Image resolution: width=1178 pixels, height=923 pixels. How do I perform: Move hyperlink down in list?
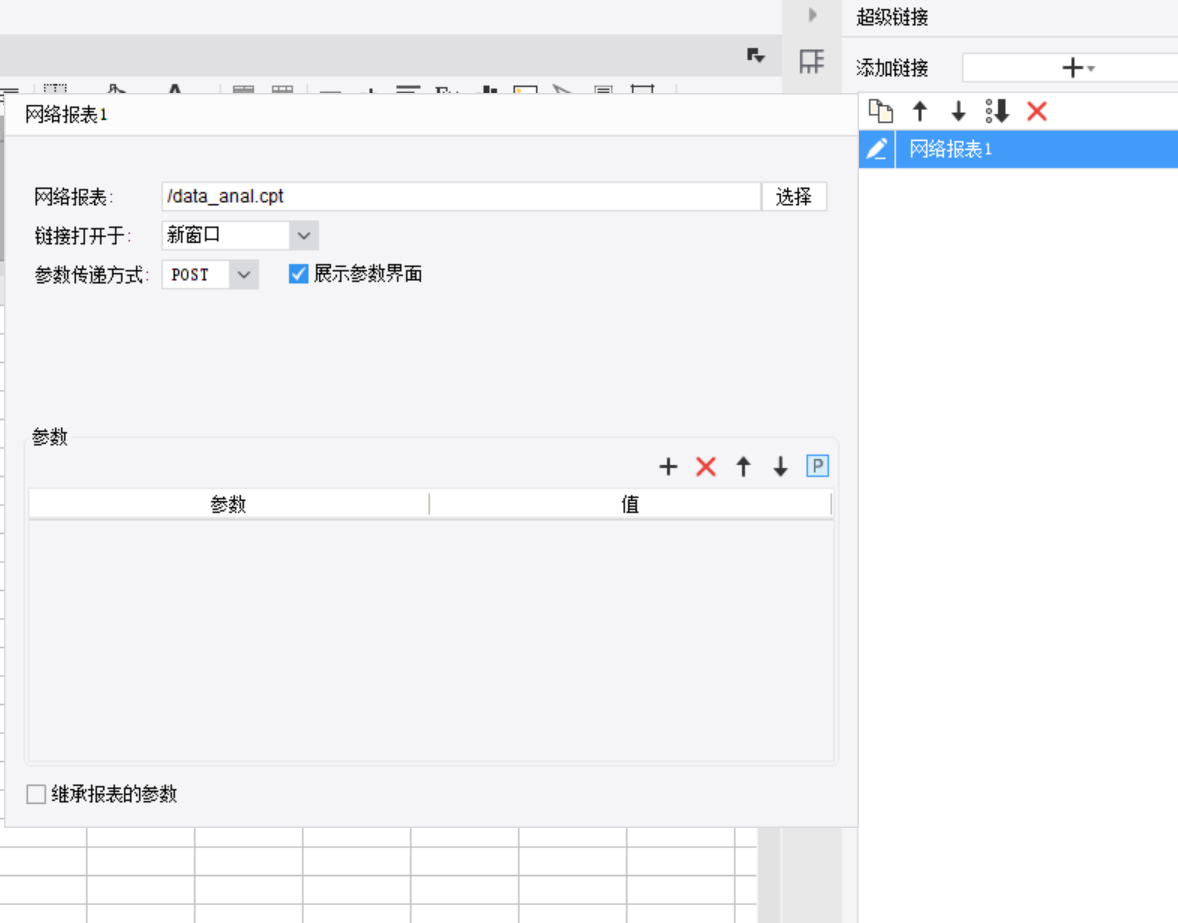coord(958,111)
